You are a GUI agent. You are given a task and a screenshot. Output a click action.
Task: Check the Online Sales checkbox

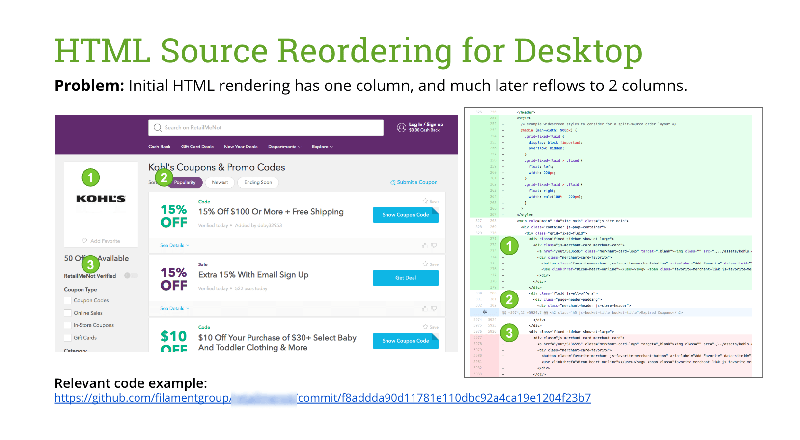[x=67, y=313]
